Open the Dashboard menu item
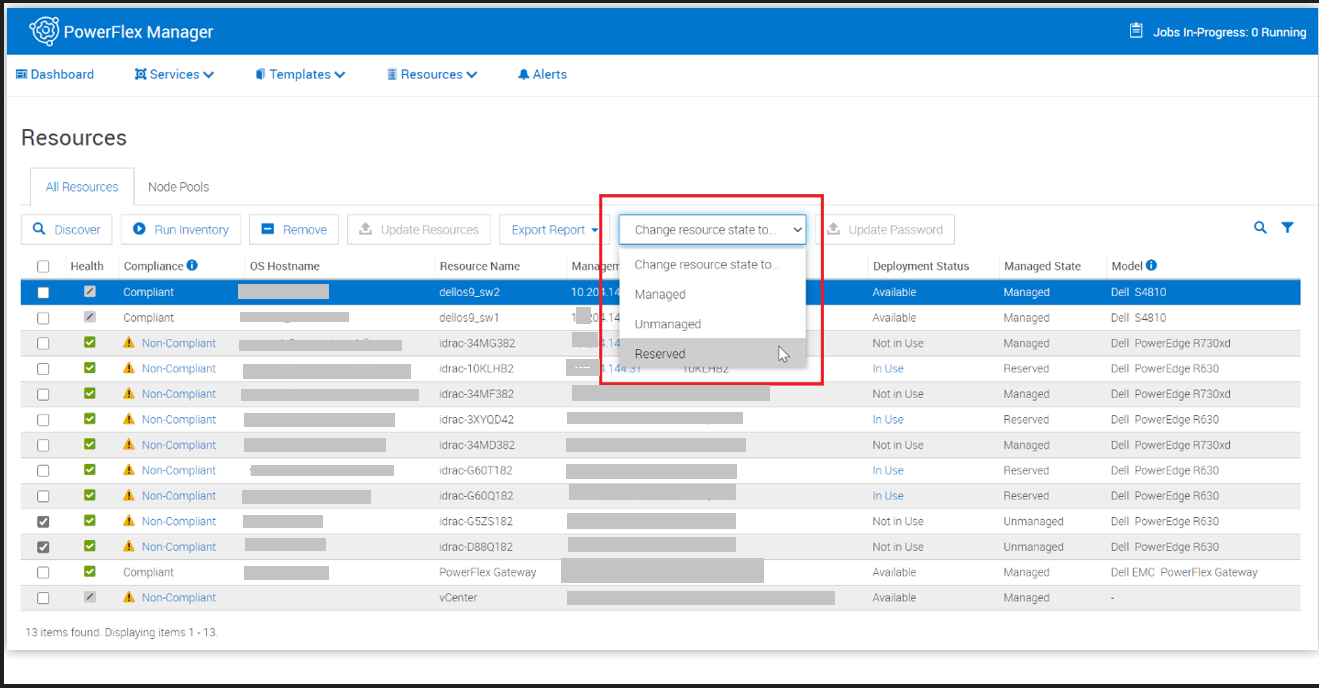This screenshot has width=1319, height=688. point(55,74)
